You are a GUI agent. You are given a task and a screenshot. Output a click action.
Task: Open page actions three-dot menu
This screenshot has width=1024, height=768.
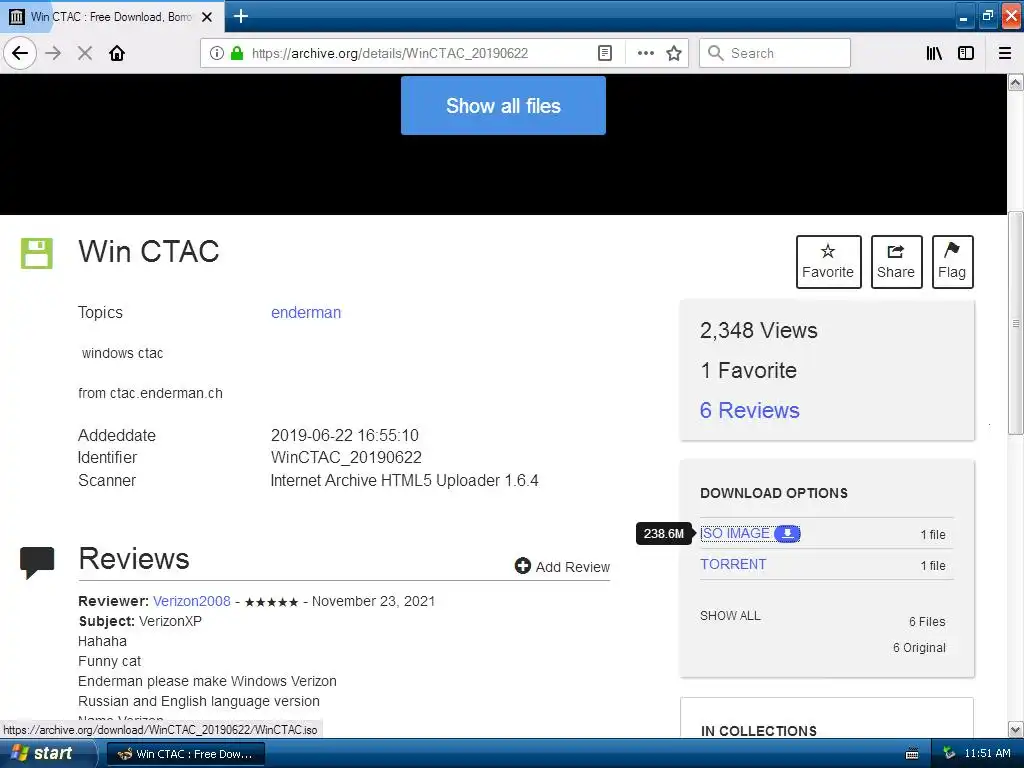[x=645, y=53]
